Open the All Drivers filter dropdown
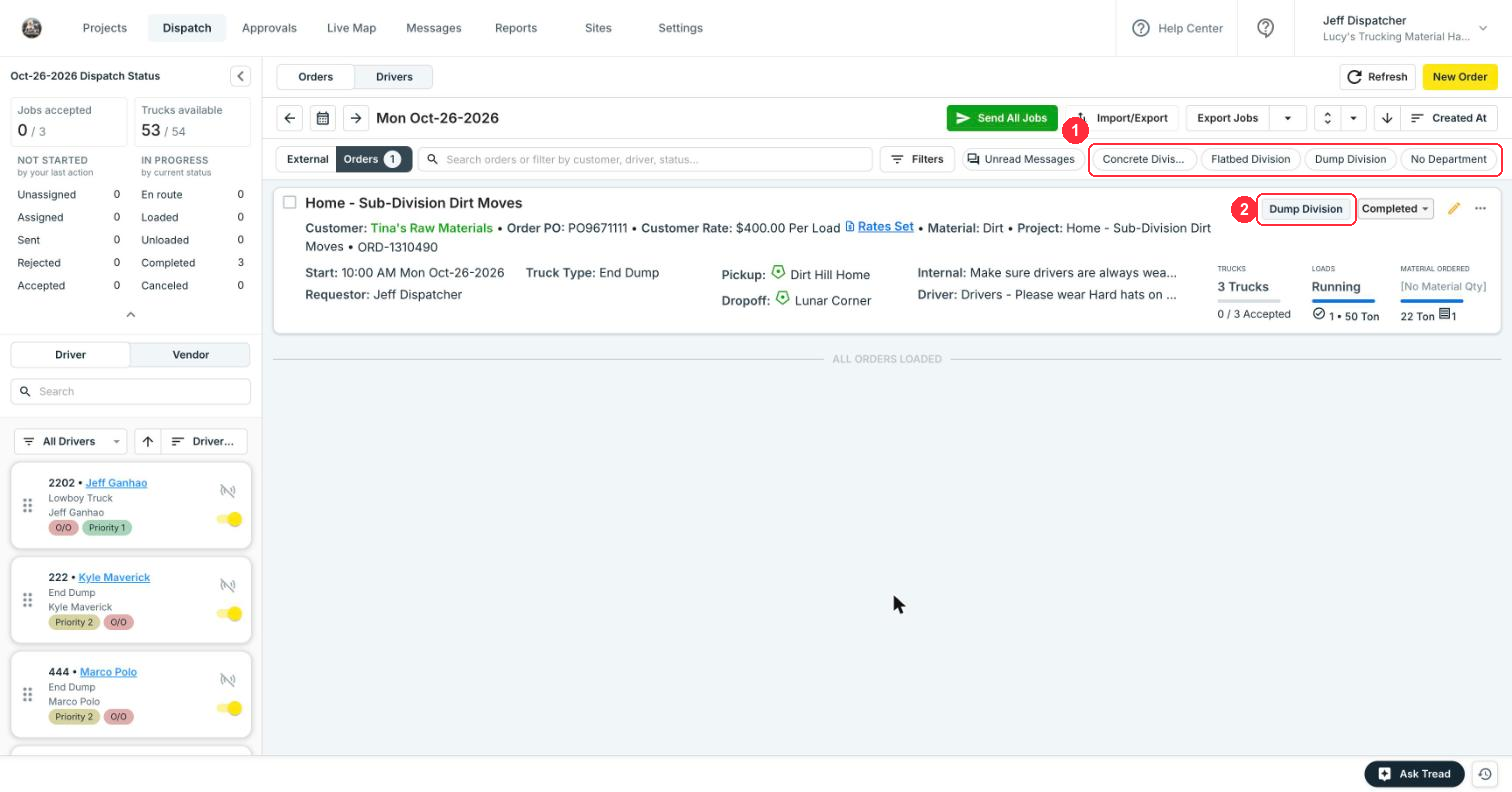Image resolution: width=1512 pixels, height=792 pixels. 70,441
